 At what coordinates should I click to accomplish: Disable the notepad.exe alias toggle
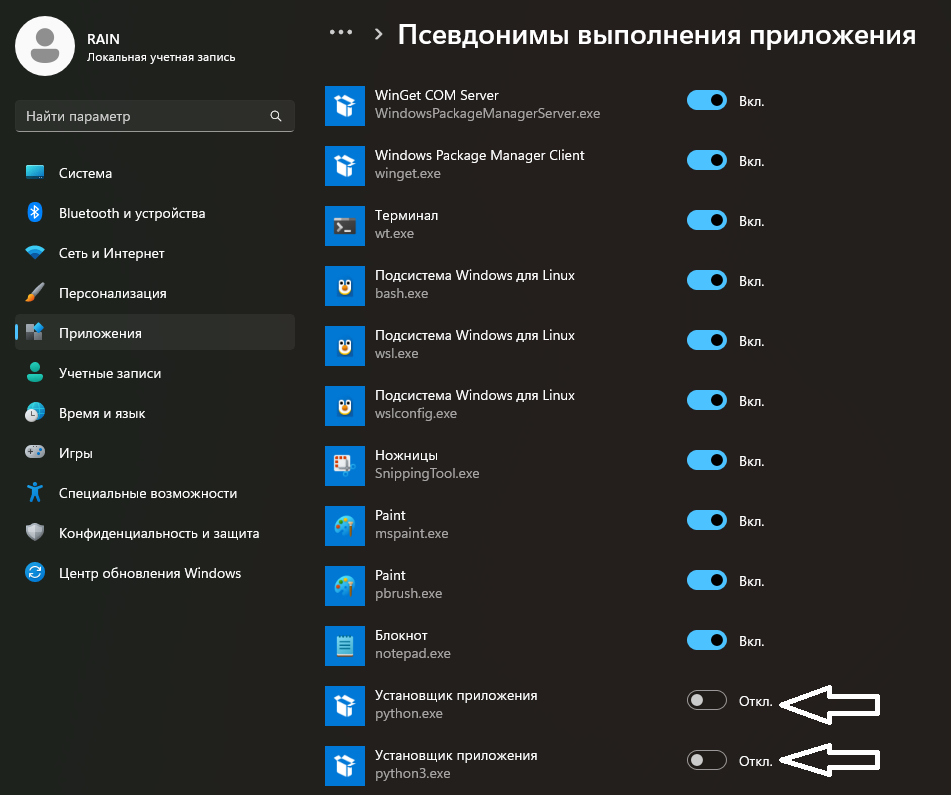click(707, 641)
